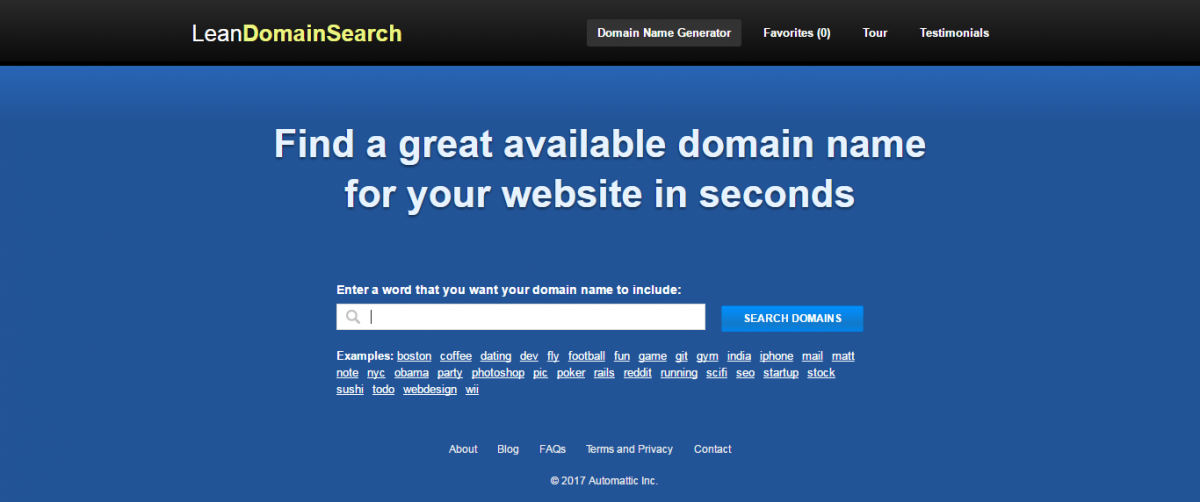This screenshot has height=502, width=1200.
Task: Click the reddit example keyword
Action: coord(638,373)
